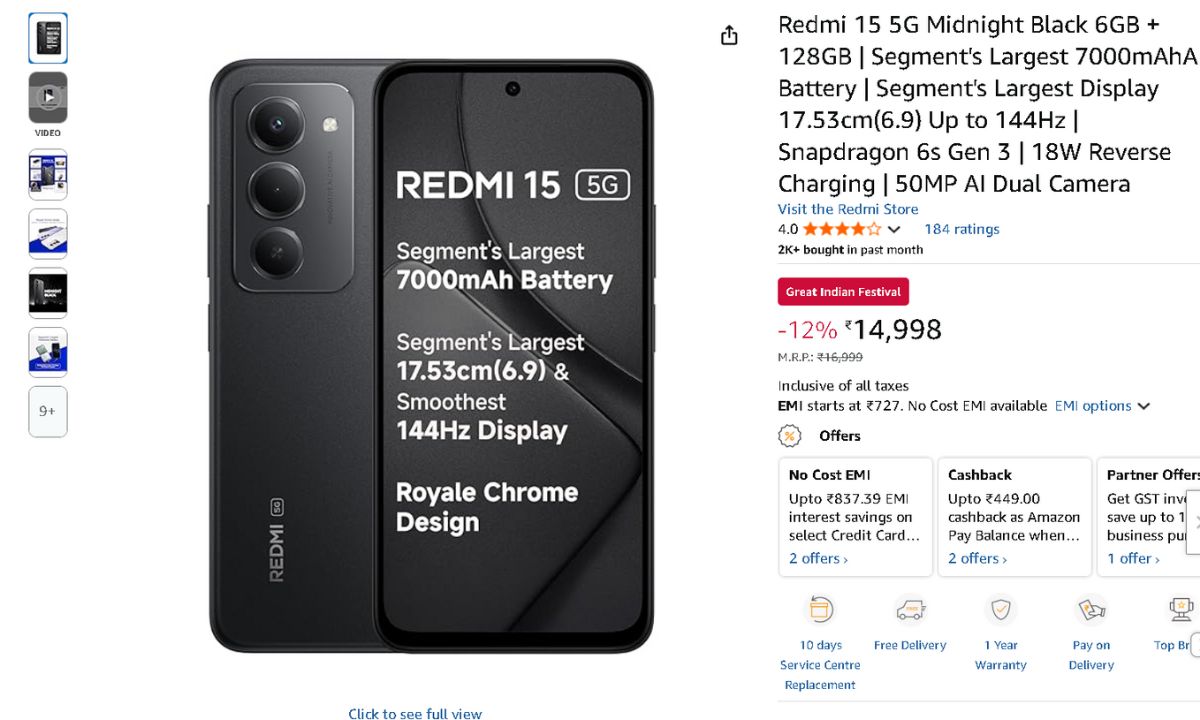Select the Midnight Black thumbnail image

coord(48,293)
